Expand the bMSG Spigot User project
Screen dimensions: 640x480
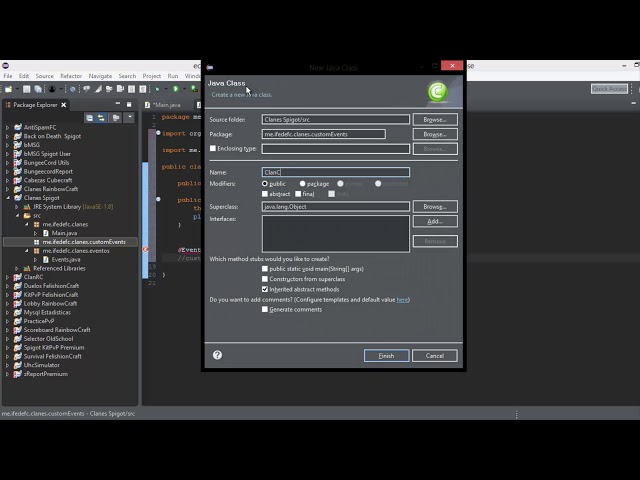[x=7, y=154]
